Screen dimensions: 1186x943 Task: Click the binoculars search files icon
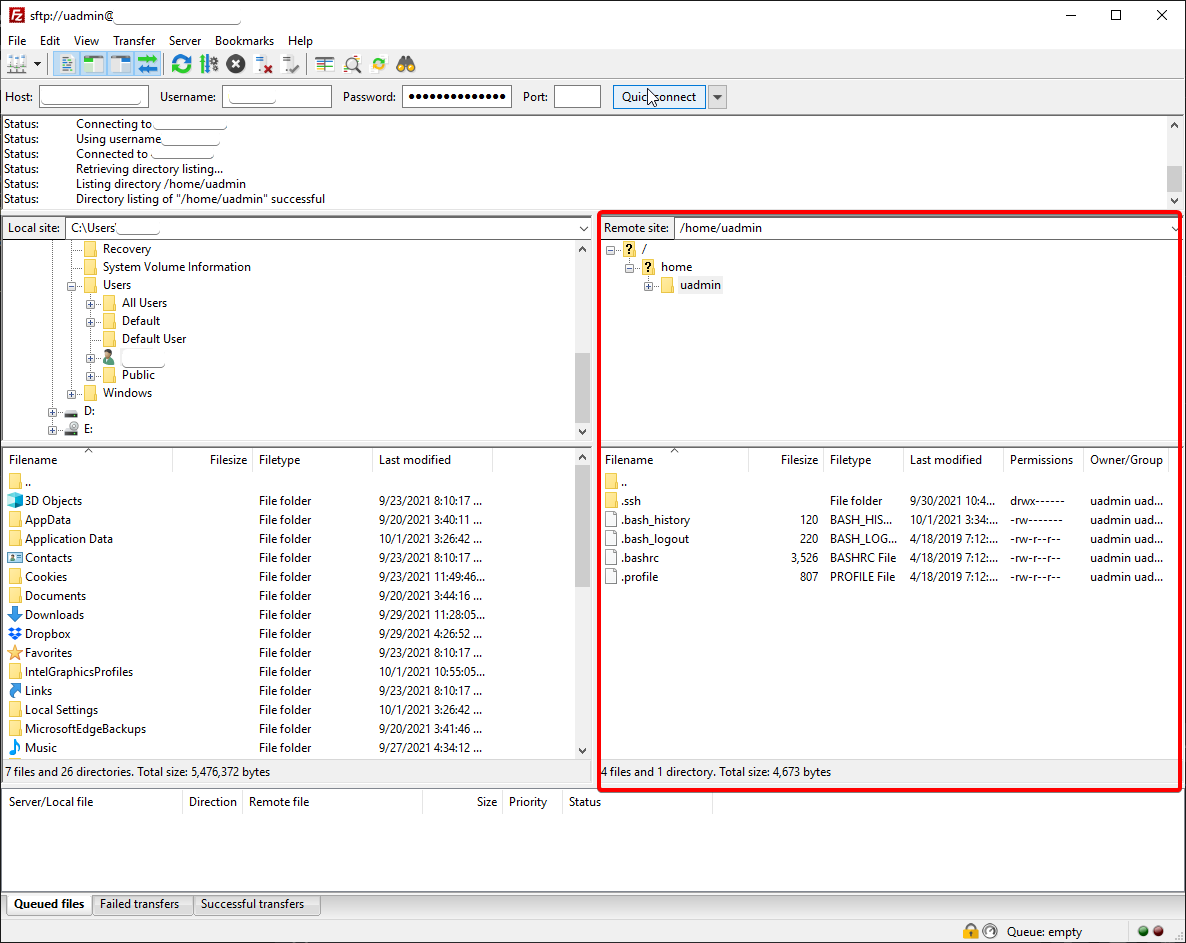pos(406,64)
